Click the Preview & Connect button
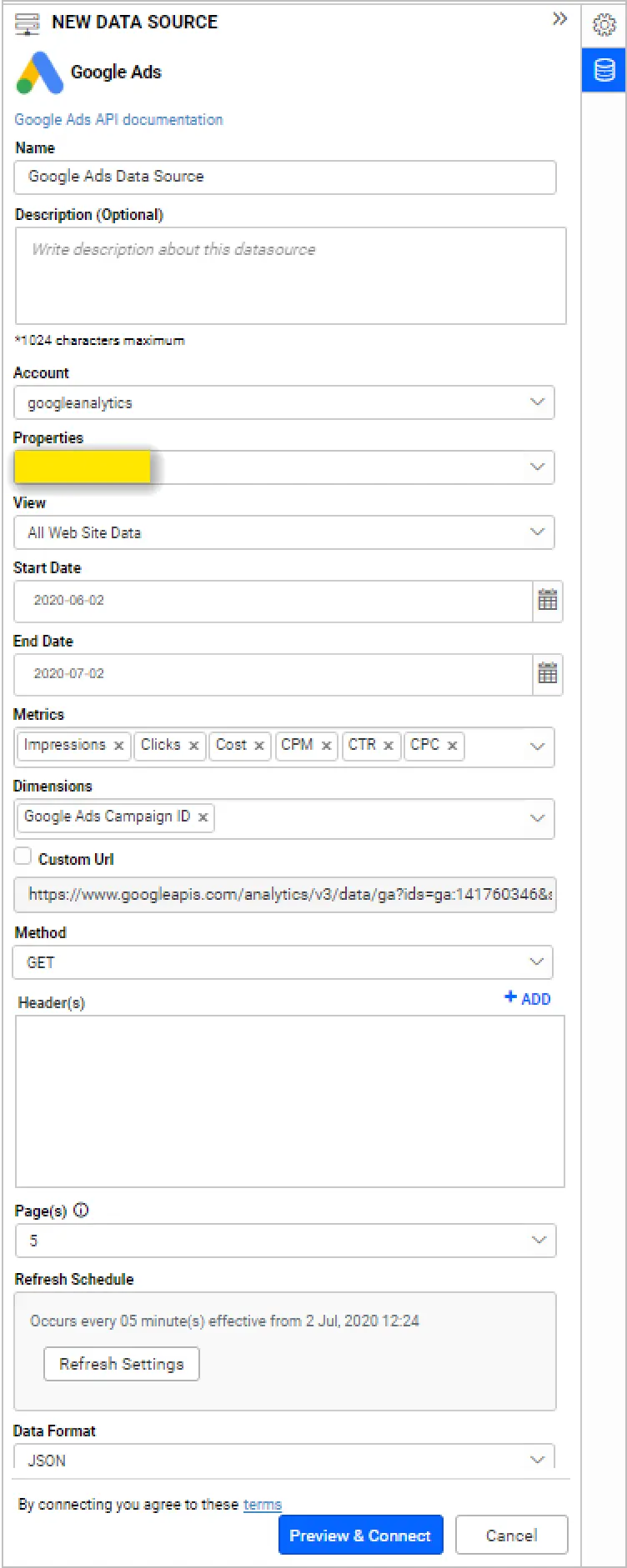The height and width of the screenshot is (1568, 627). tap(360, 1536)
